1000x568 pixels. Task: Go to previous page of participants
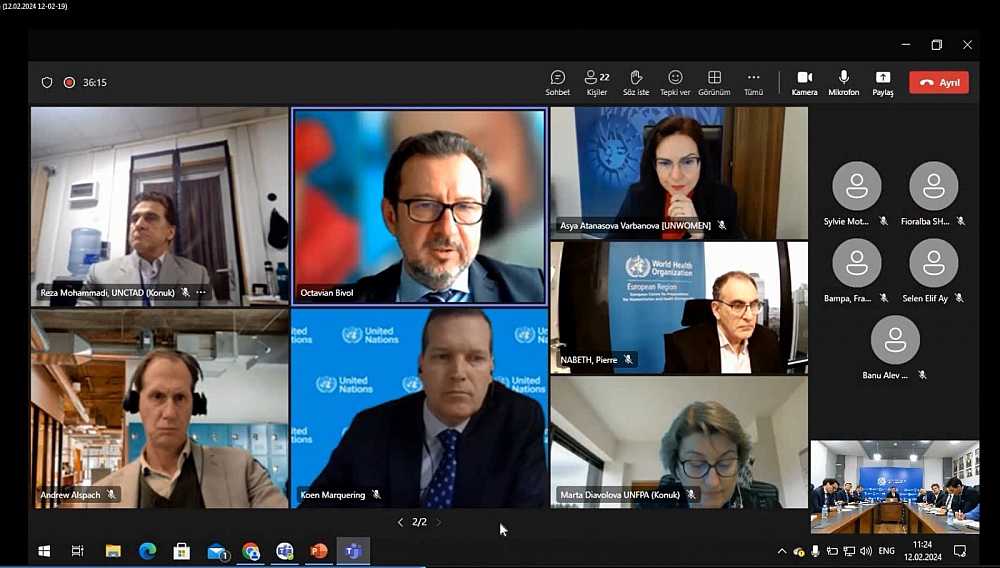(401, 522)
